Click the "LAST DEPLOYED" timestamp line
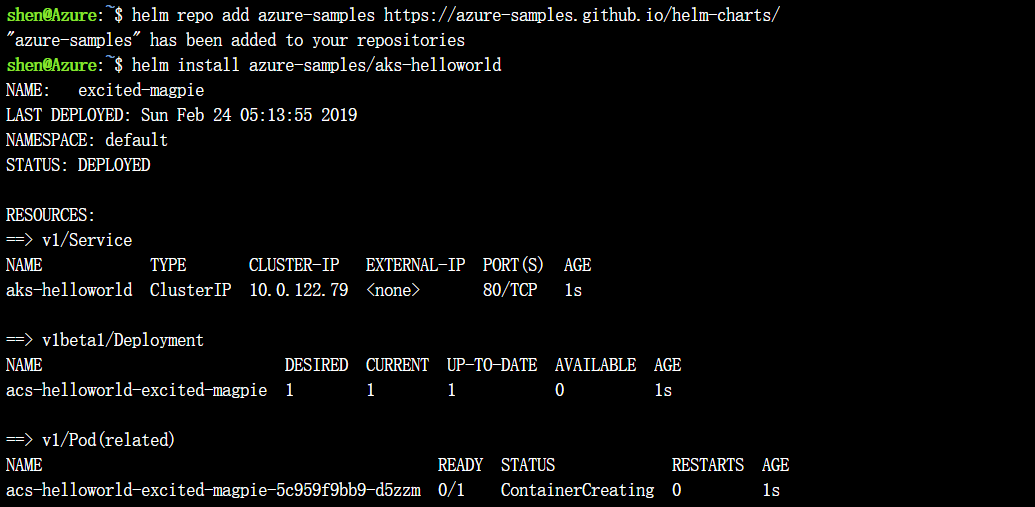Viewport: 1035px width, 507px height. 182,116
